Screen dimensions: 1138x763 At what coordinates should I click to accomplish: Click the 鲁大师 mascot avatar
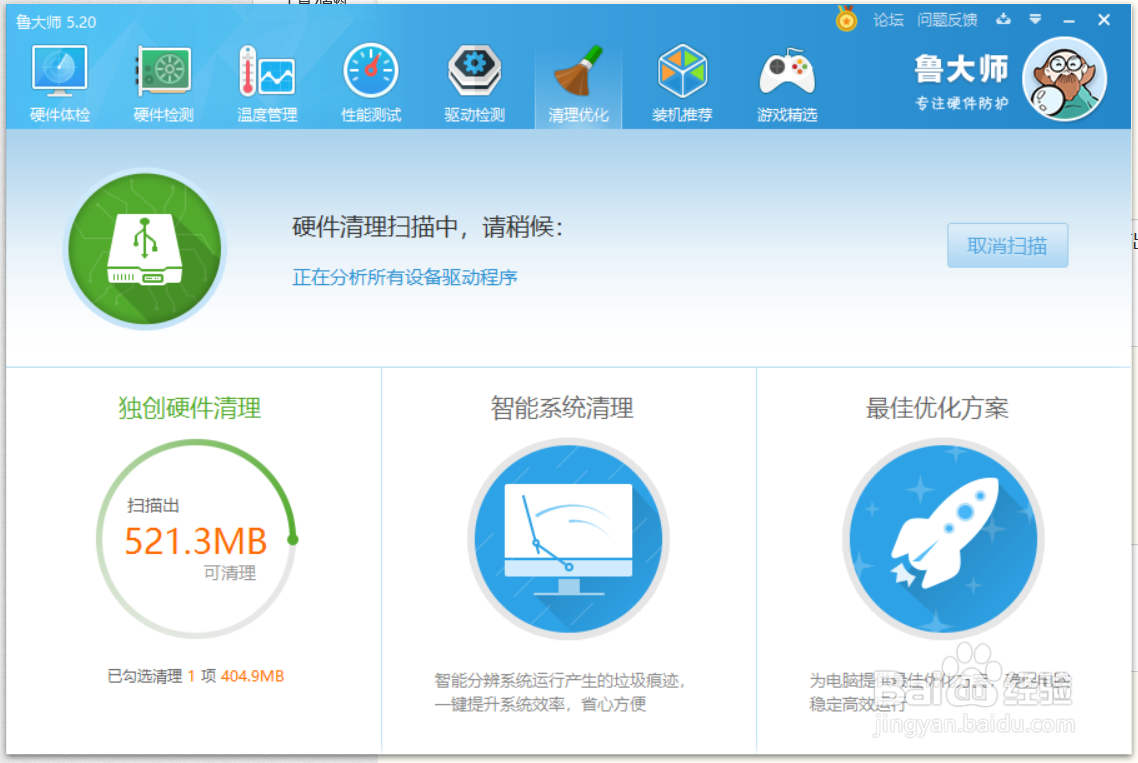[1064, 79]
